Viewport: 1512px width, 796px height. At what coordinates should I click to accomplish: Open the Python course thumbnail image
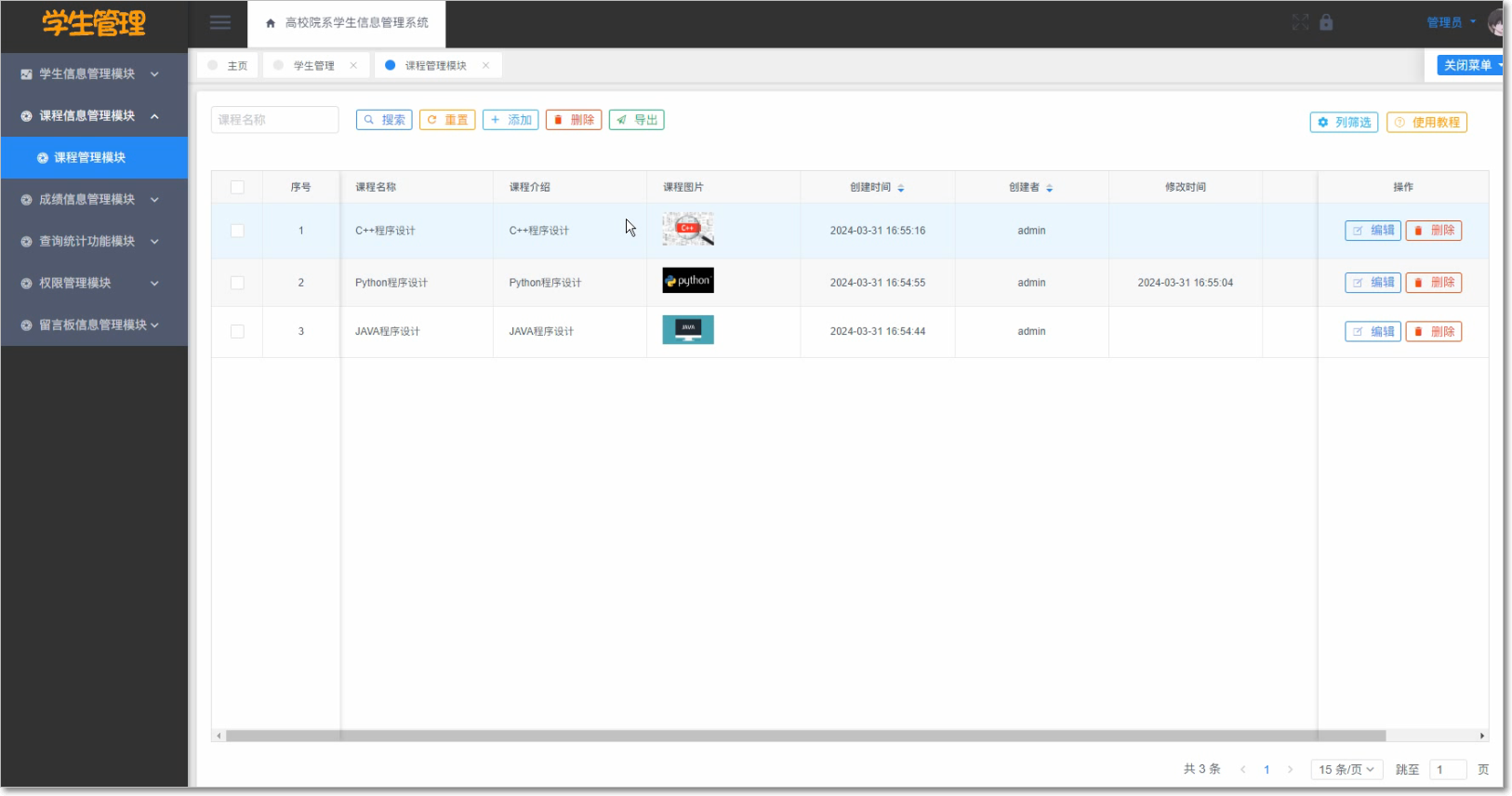pyautogui.click(x=688, y=280)
